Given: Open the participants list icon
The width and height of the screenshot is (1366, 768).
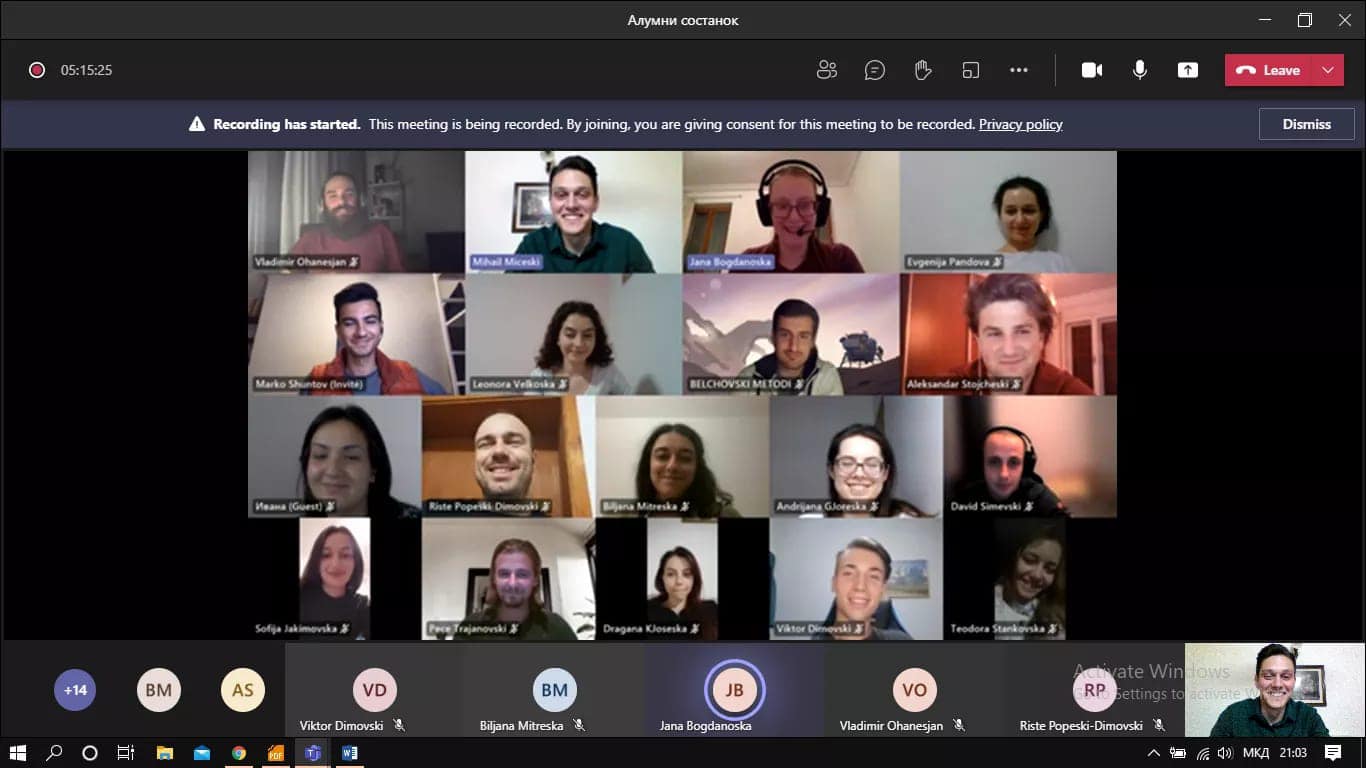Looking at the screenshot, I should 826,70.
